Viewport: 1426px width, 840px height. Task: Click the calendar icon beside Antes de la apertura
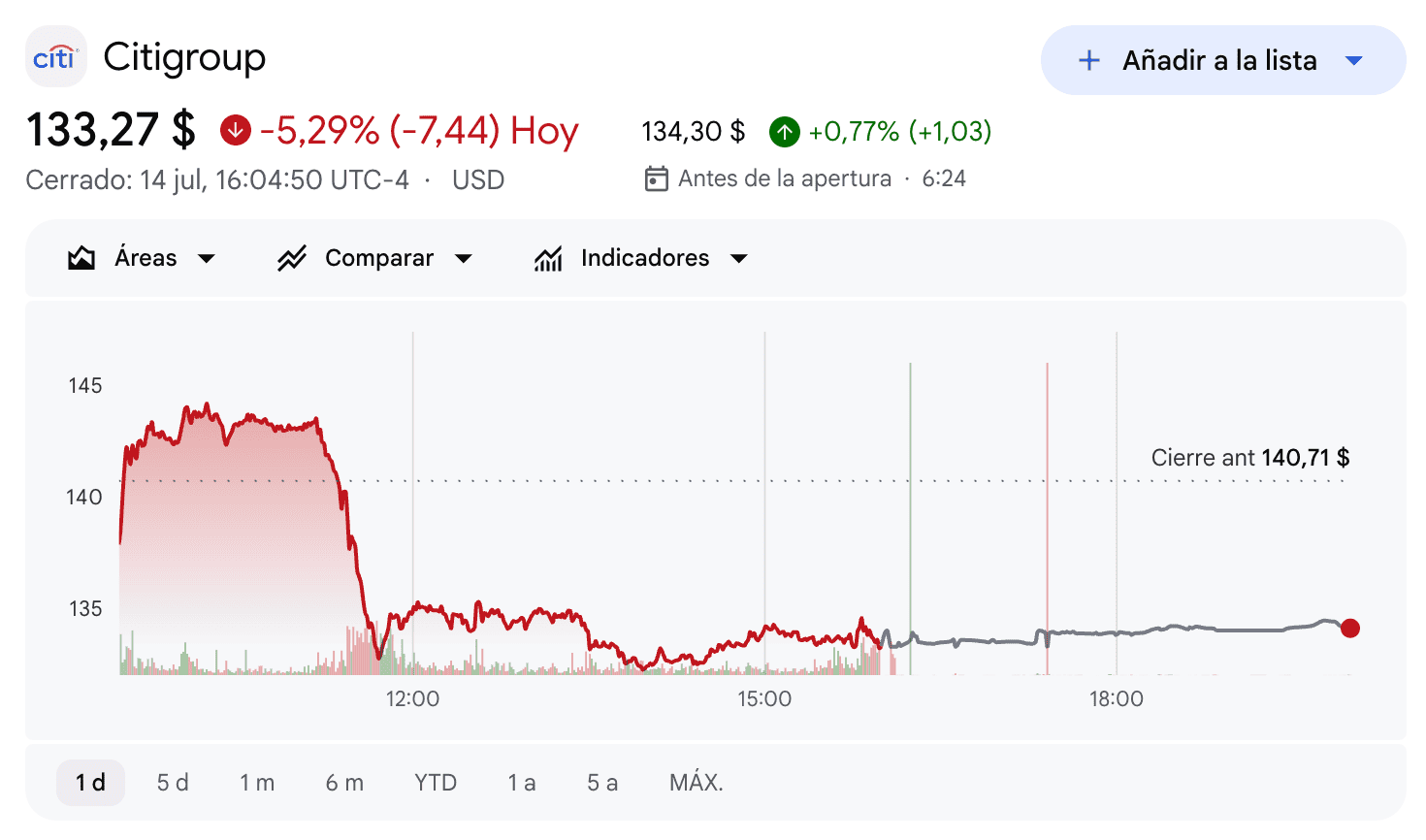pyautogui.click(x=657, y=178)
